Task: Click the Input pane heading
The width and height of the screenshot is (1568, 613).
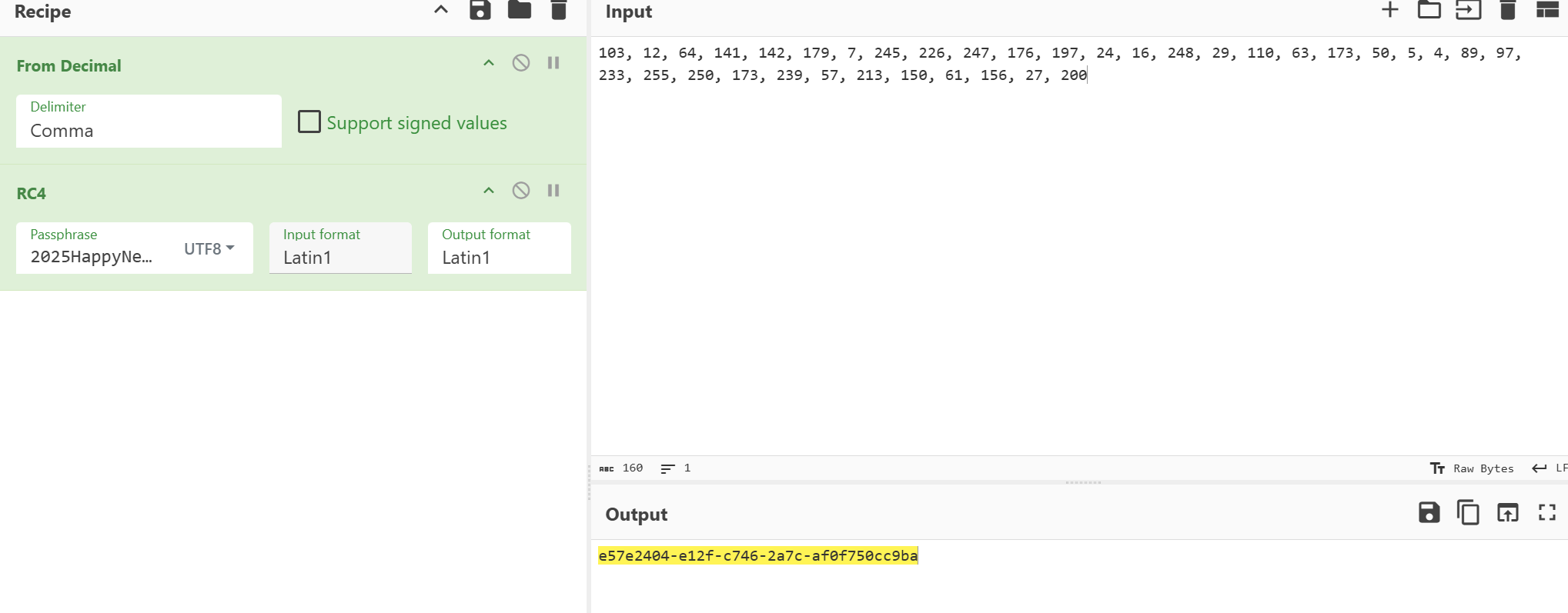Action: pos(629,11)
